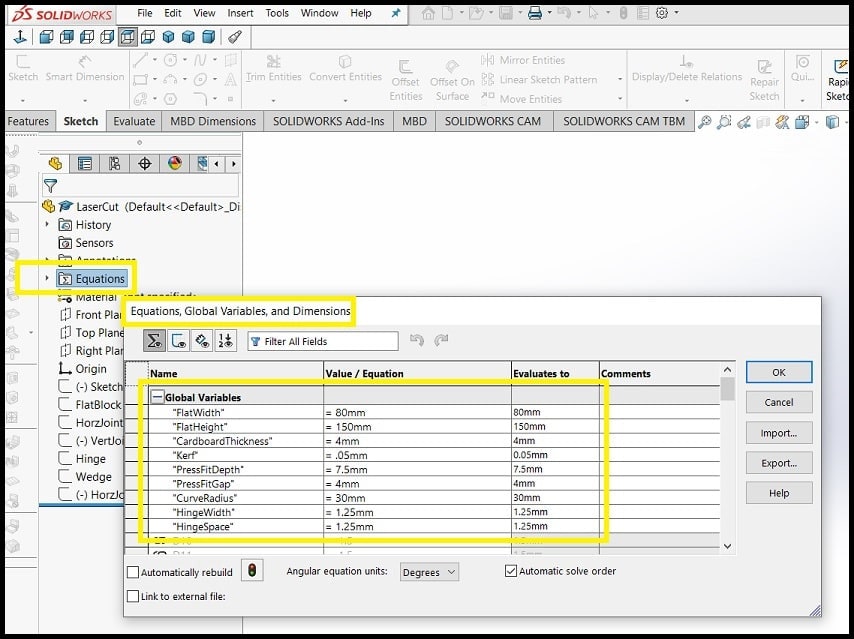The width and height of the screenshot is (854, 639).
Task: Switch to the Evaluate tab
Action: point(134,121)
